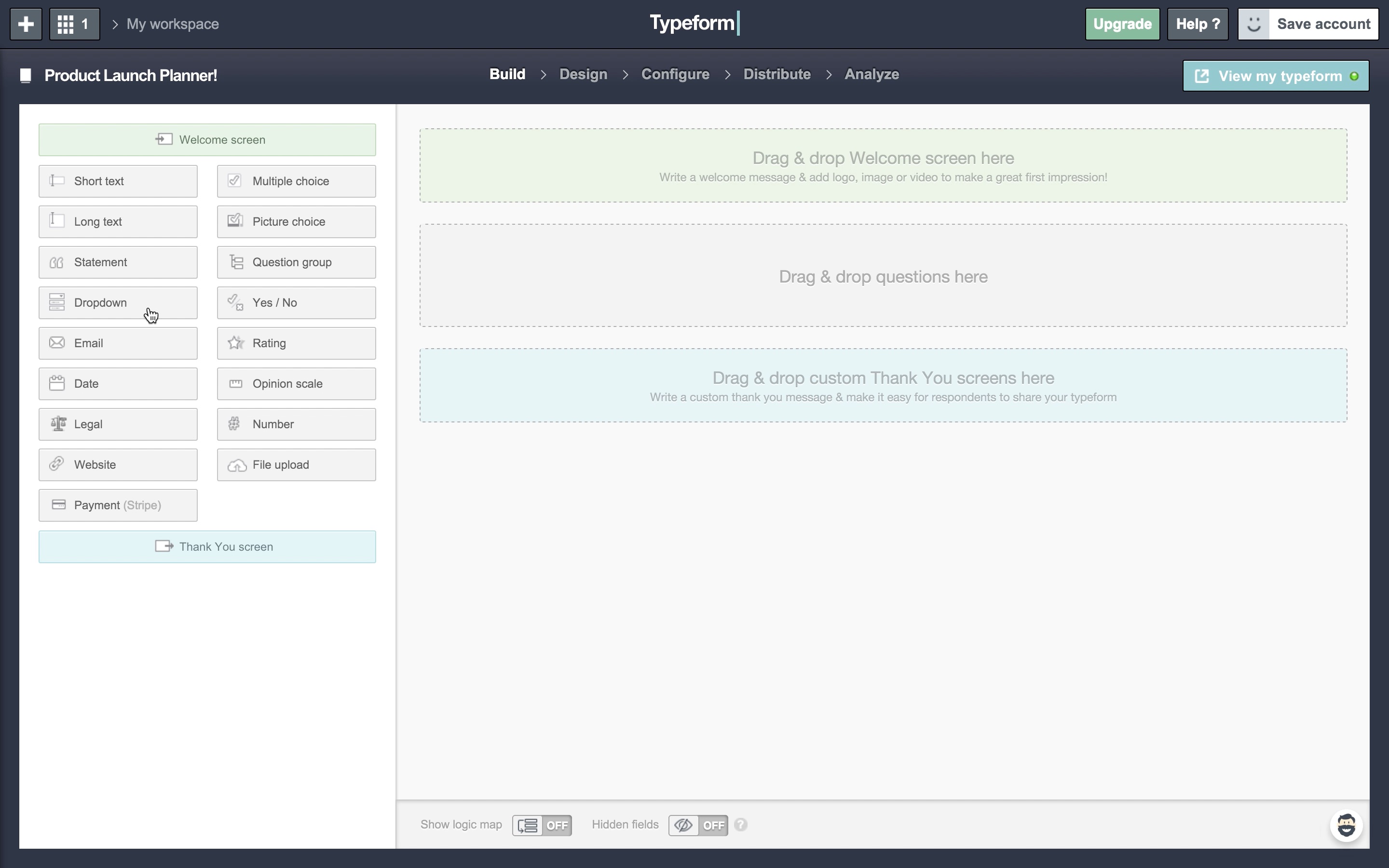The image size is (1389, 868).
Task: Click Save account button
Action: click(1308, 24)
